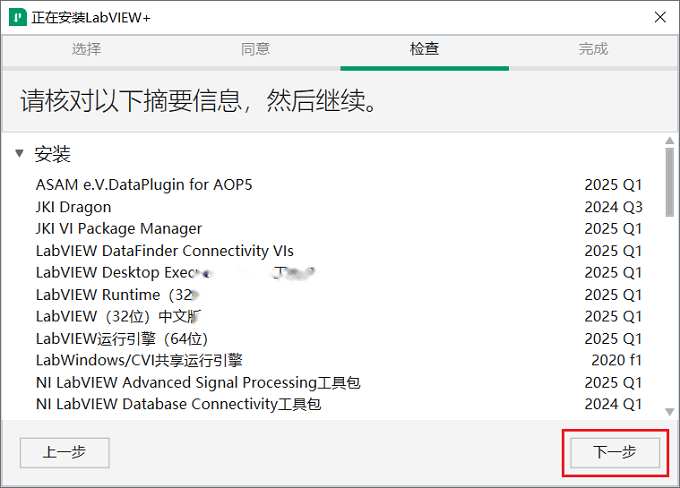Click 2024 Q1 version of Database Connectivity
Viewport: 680px width, 488px height.
point(613,404)
